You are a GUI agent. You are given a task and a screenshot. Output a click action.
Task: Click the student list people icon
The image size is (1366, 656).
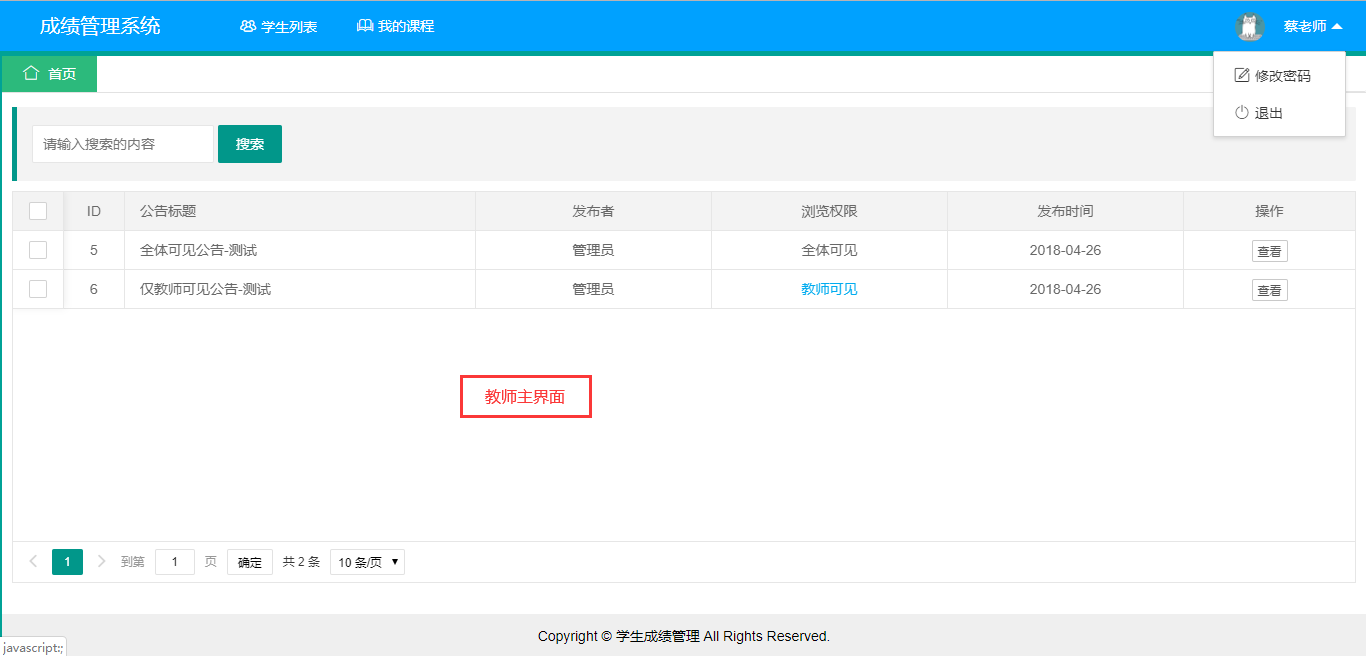[x=248, y=26]
